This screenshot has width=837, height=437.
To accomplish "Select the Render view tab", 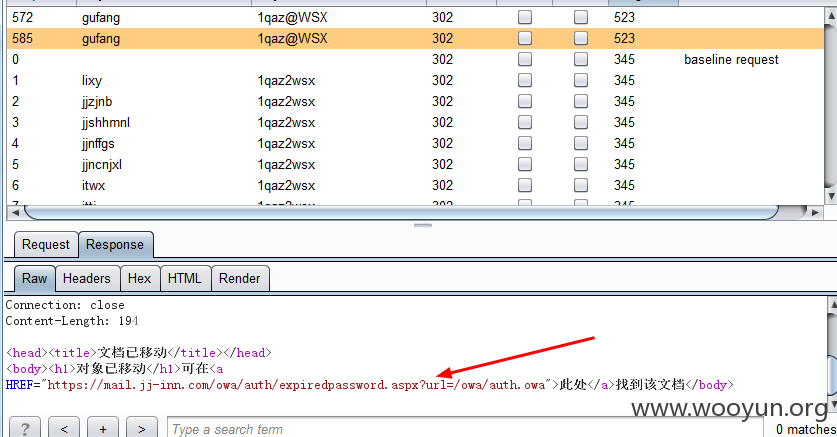I will coord(240,278).
